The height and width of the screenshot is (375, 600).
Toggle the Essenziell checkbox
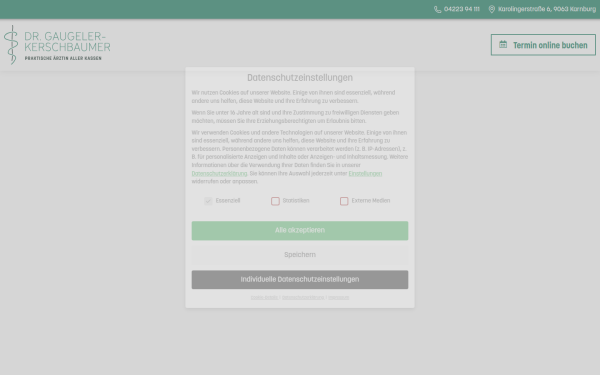(208, 201)
